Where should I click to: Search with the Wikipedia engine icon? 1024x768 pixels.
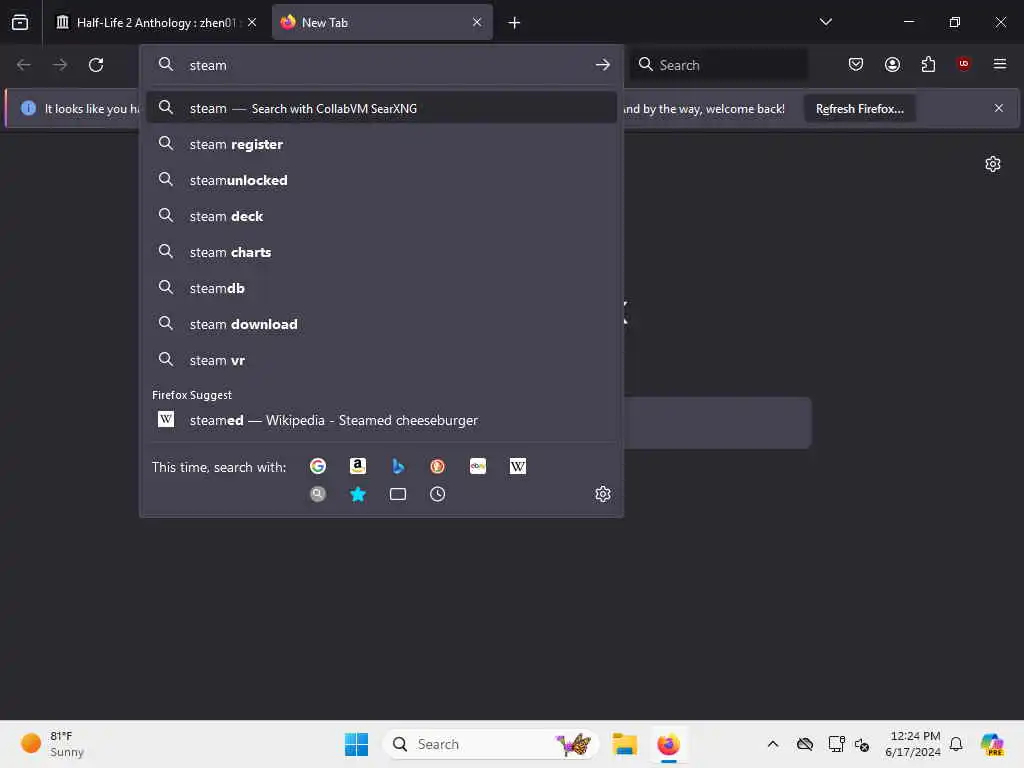coord(517,466)
